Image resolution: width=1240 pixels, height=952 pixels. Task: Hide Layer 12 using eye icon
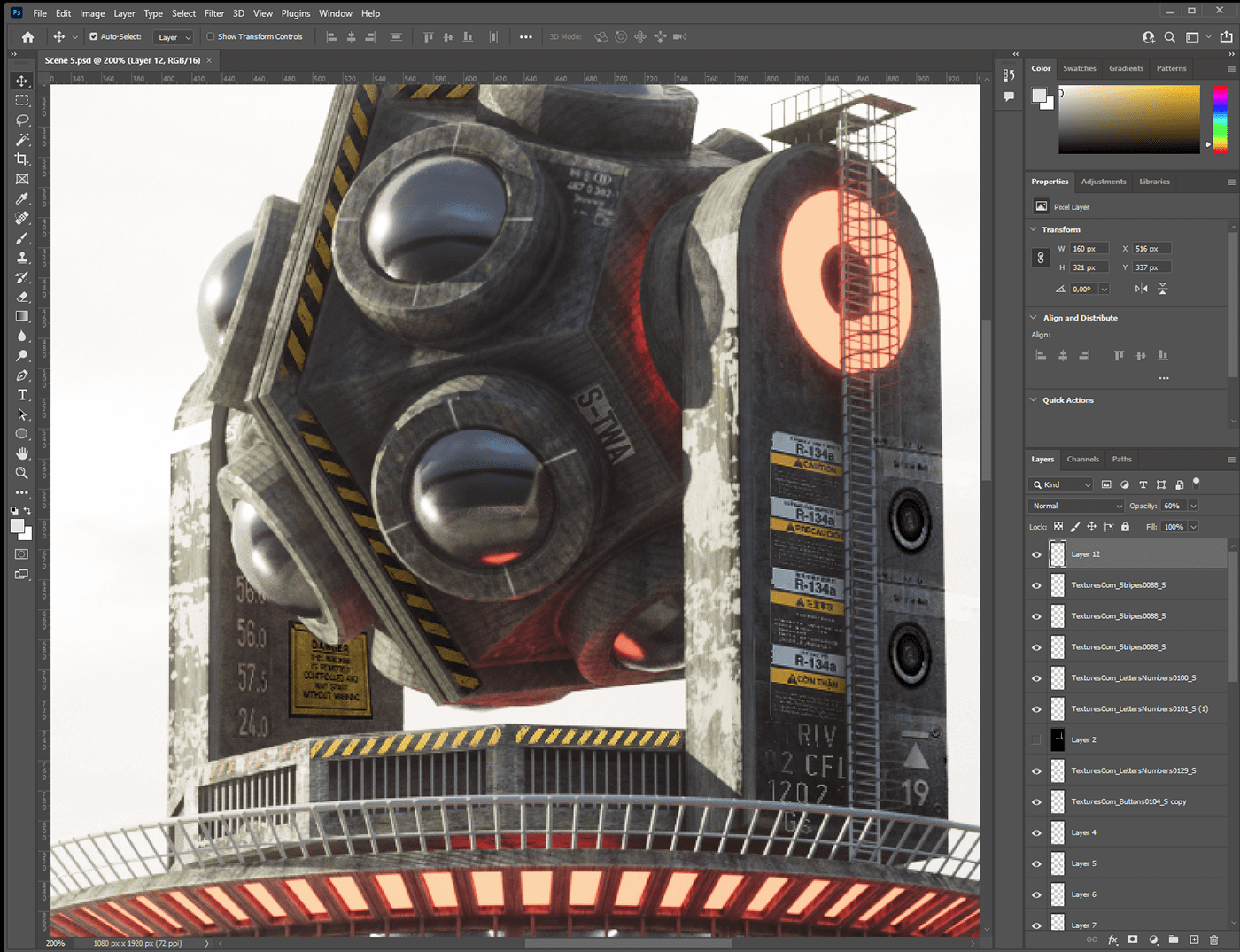point(1036,554)
